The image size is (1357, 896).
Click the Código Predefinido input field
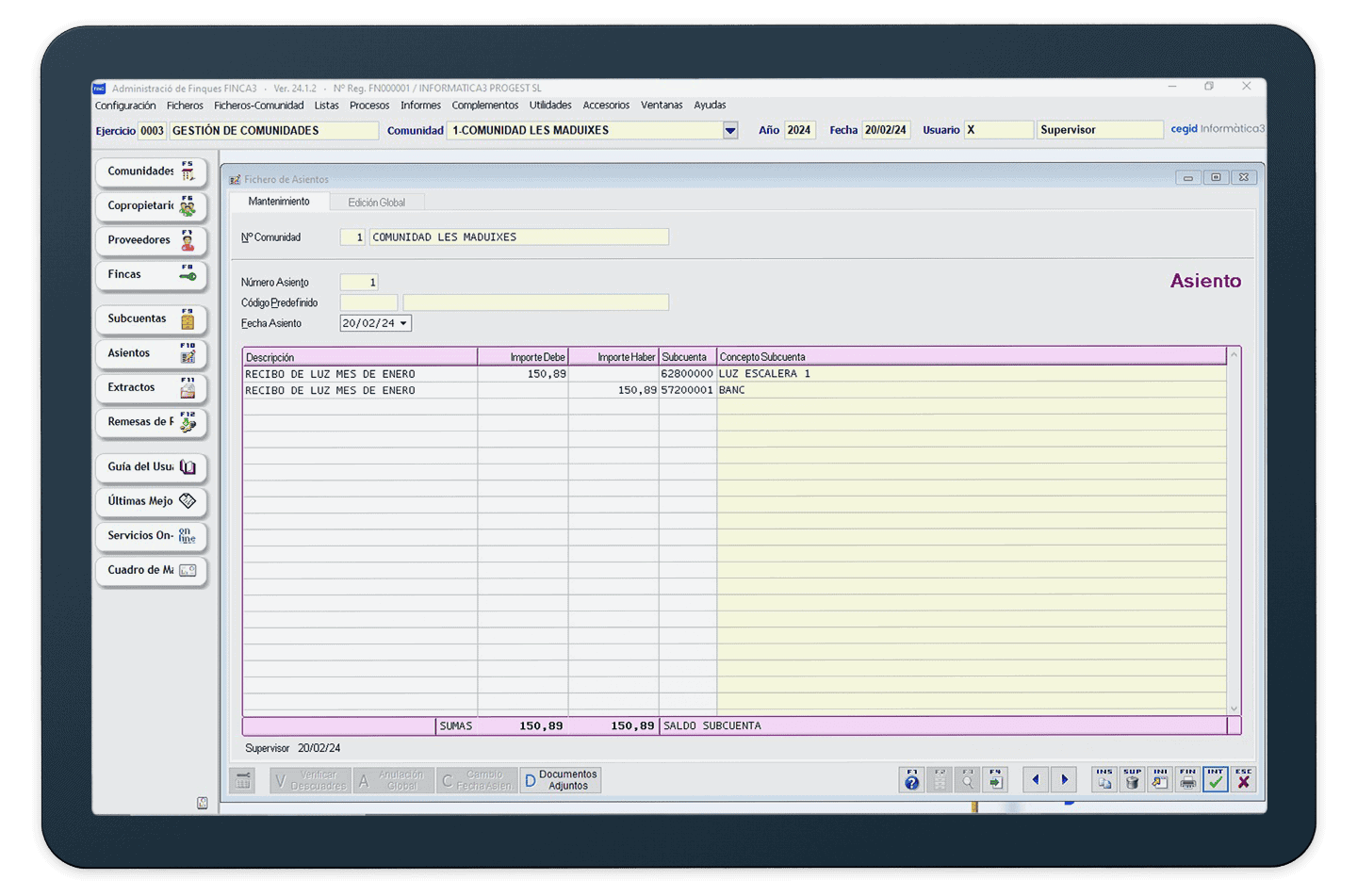click(368, 302)
